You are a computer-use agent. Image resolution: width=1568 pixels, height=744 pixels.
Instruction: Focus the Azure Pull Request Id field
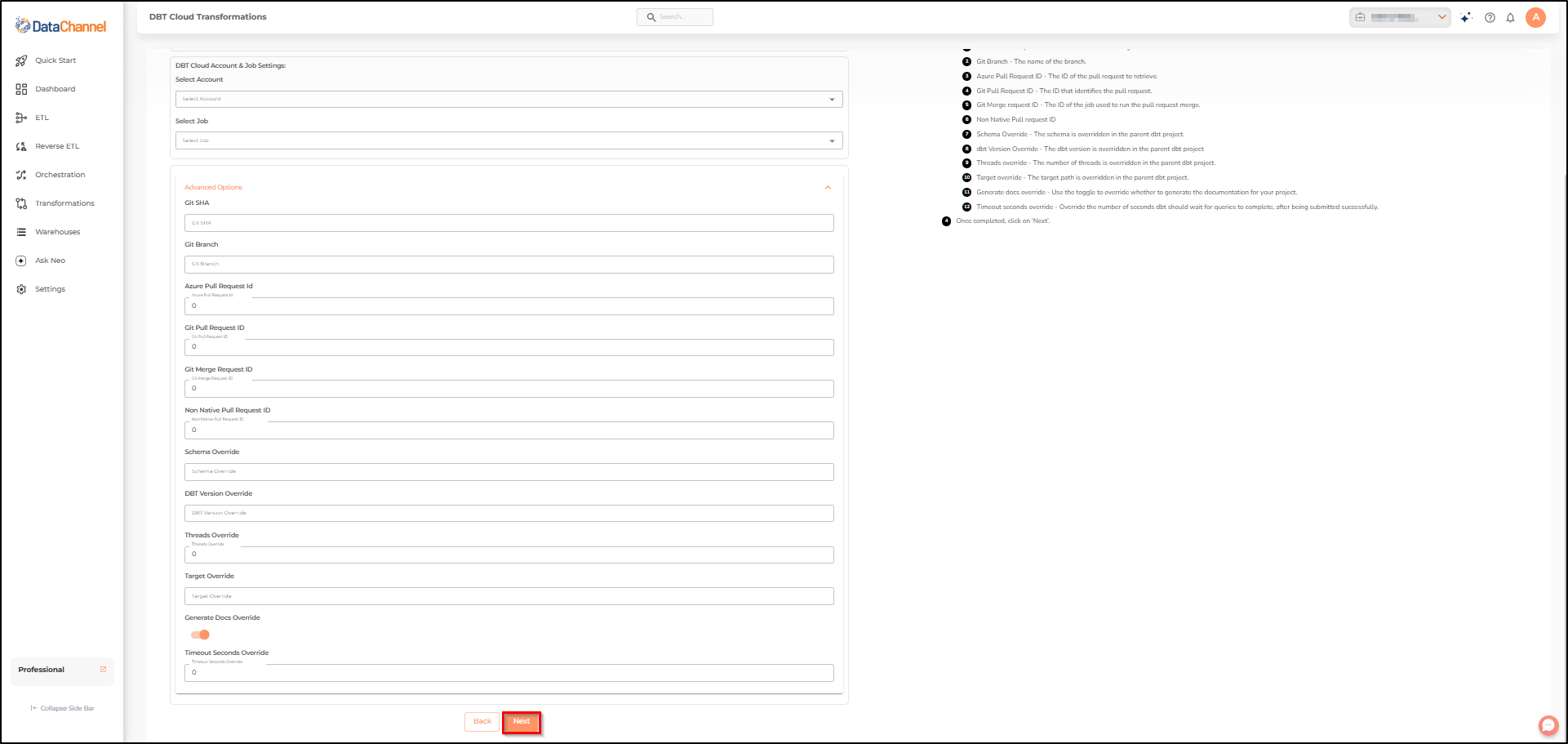(x=509, y=306)
